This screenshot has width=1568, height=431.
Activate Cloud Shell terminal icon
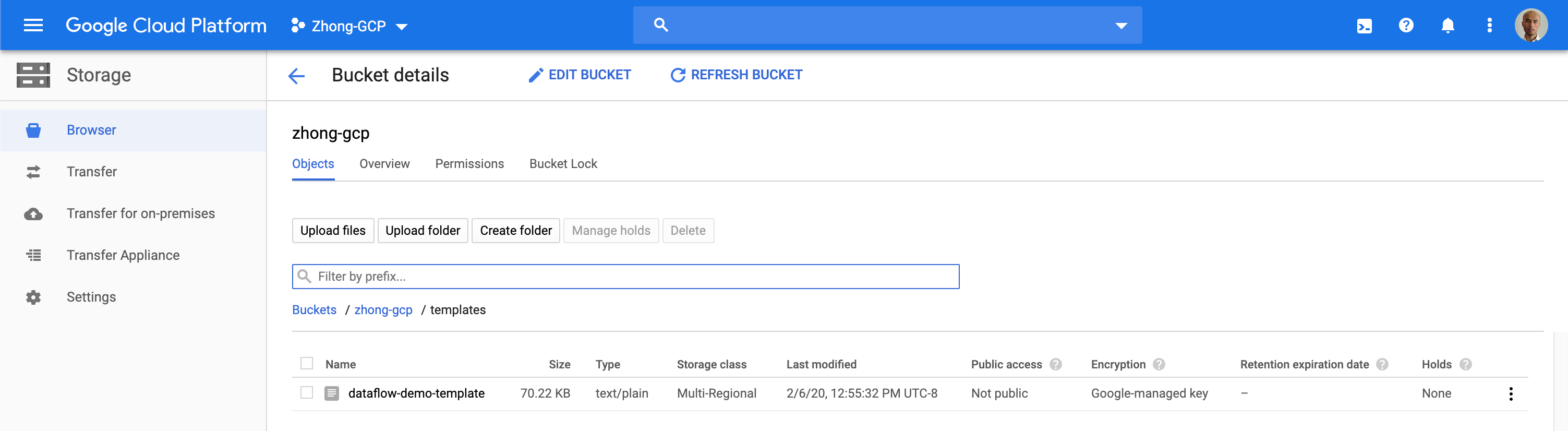1364,26
